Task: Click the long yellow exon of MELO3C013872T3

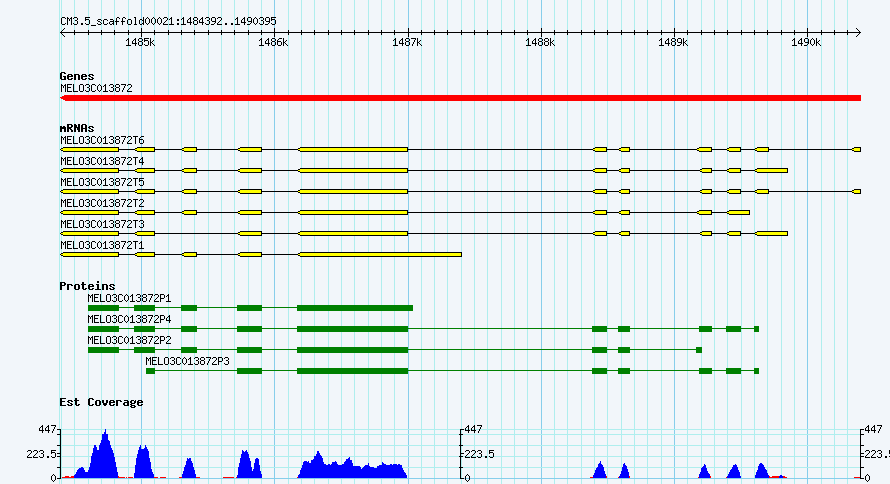Action: [353, 234]
